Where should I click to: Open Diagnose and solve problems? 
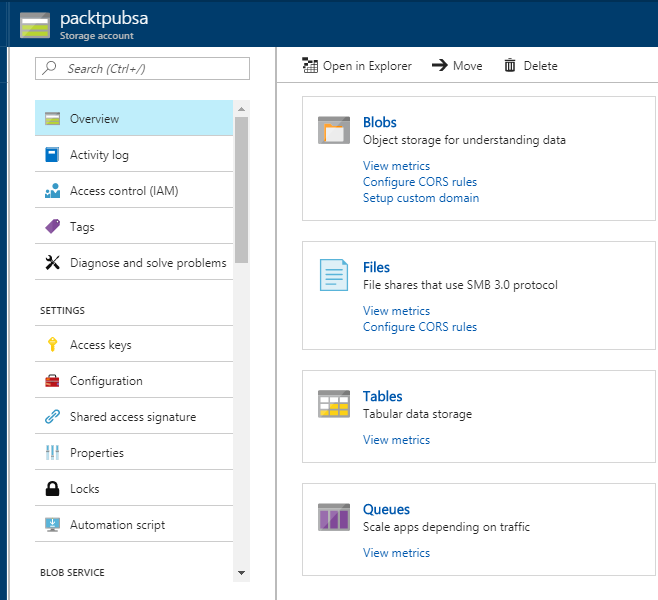[148, 263]
